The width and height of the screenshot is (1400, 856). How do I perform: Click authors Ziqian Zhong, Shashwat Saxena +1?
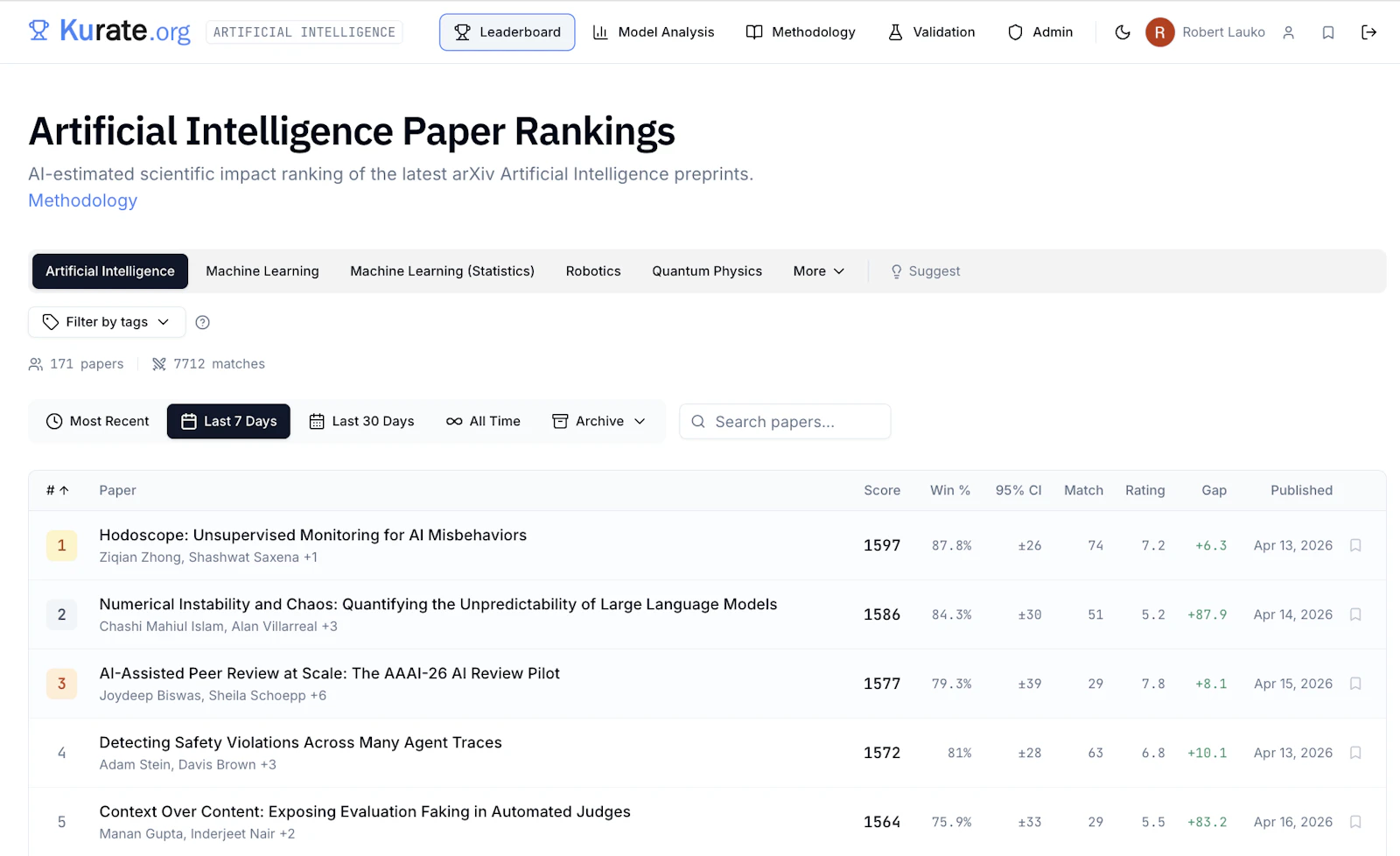click(208, 558)
